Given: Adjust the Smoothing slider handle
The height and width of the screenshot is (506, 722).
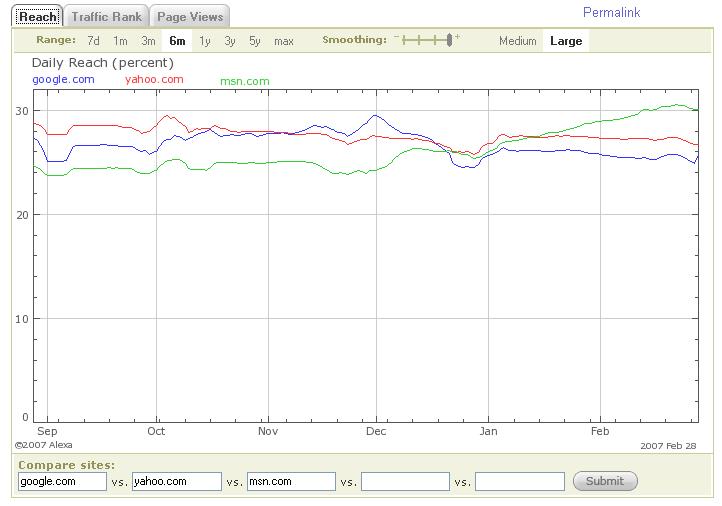Looking at the screenshot, I should 449,40.
